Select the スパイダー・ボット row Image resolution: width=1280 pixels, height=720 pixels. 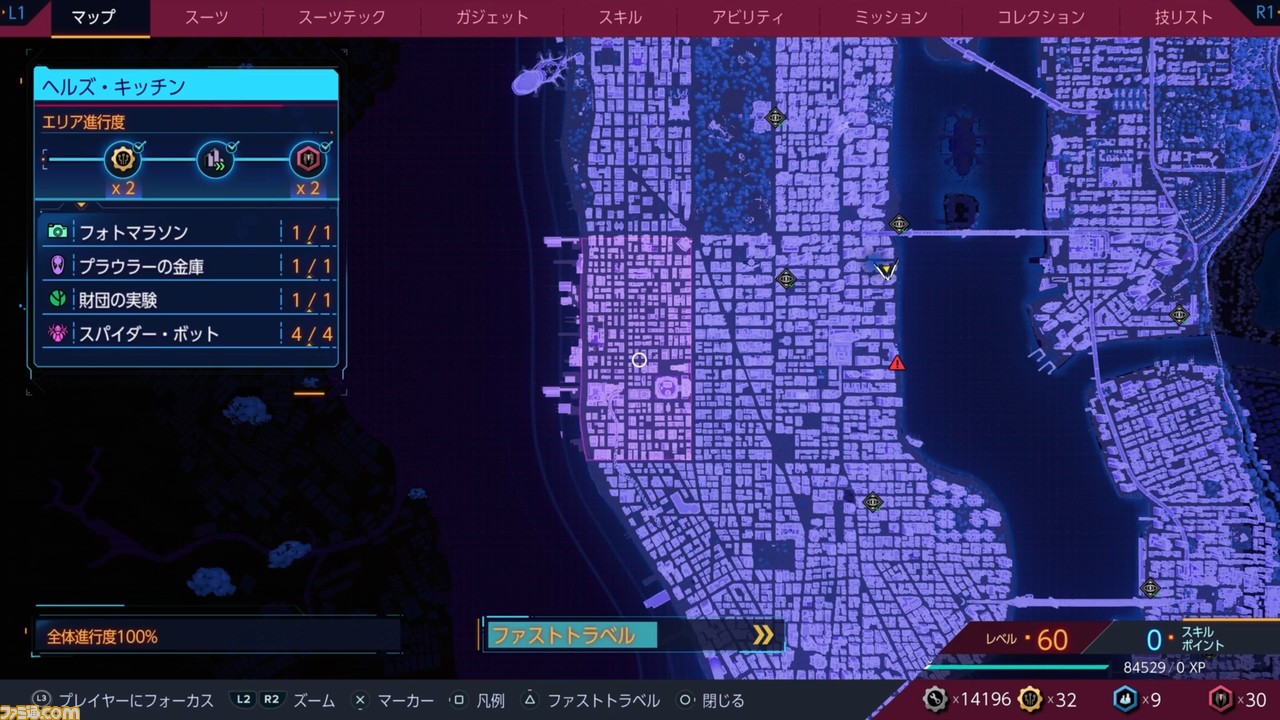(187, 333)
